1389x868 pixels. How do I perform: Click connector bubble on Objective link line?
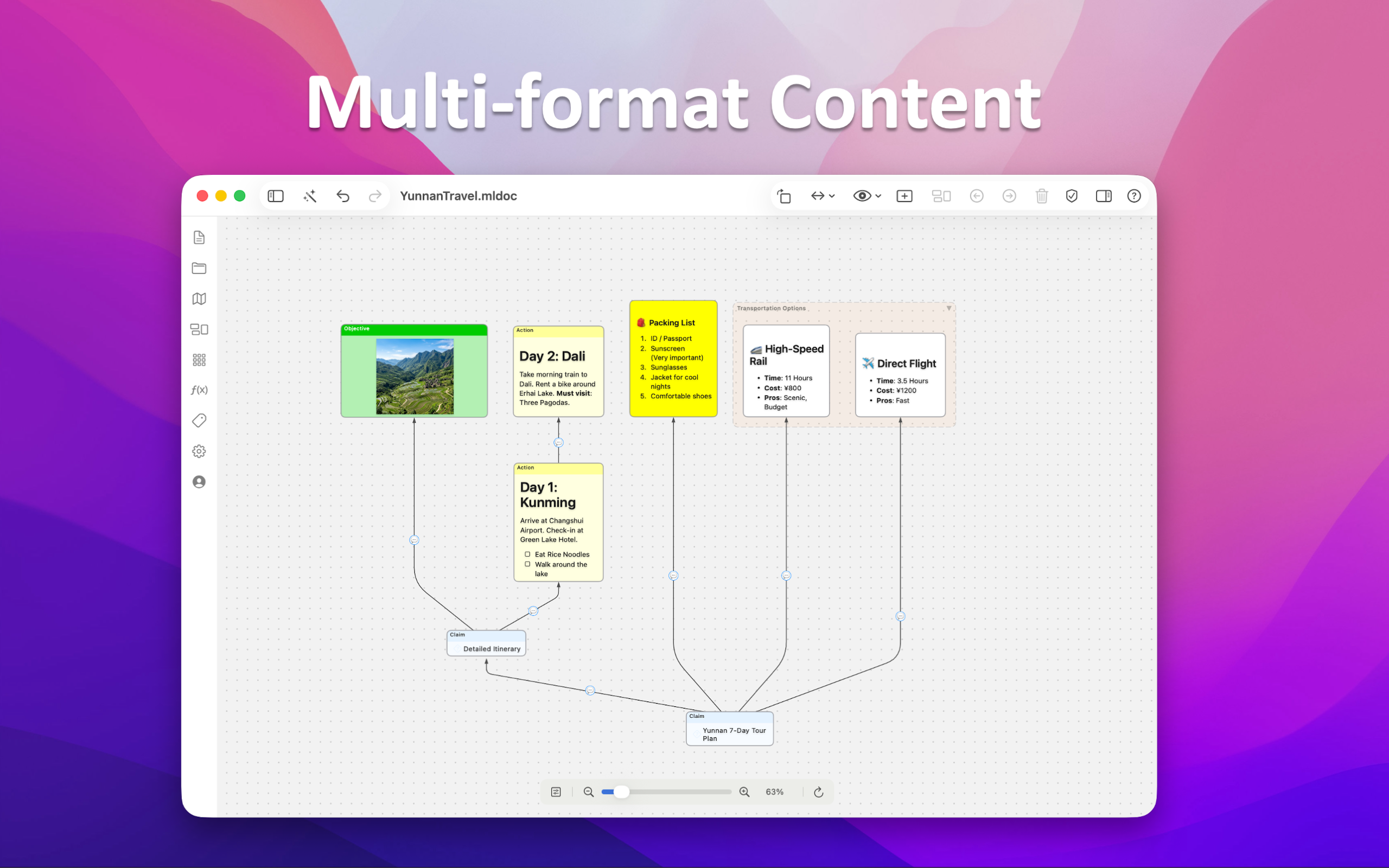pos(414,540)
